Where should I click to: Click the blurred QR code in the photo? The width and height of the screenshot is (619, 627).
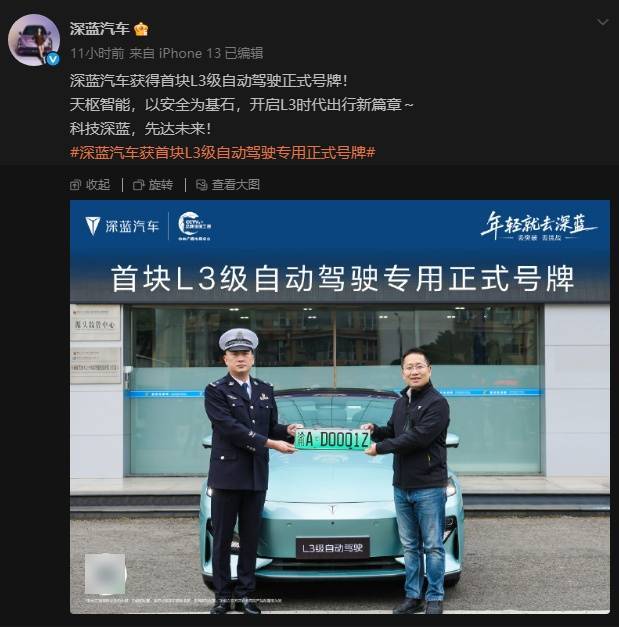pos(105,574)
